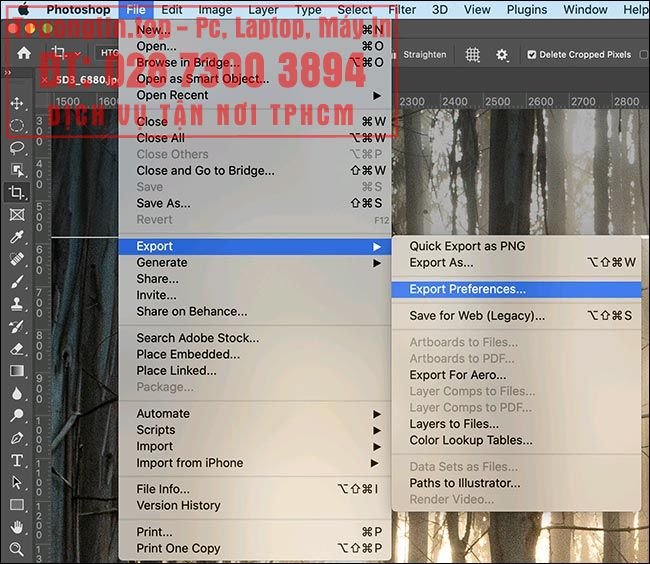This screenshot has width=650, height=564.
Task: Choose Export Preferences from submenu
Action: point(516,289)
